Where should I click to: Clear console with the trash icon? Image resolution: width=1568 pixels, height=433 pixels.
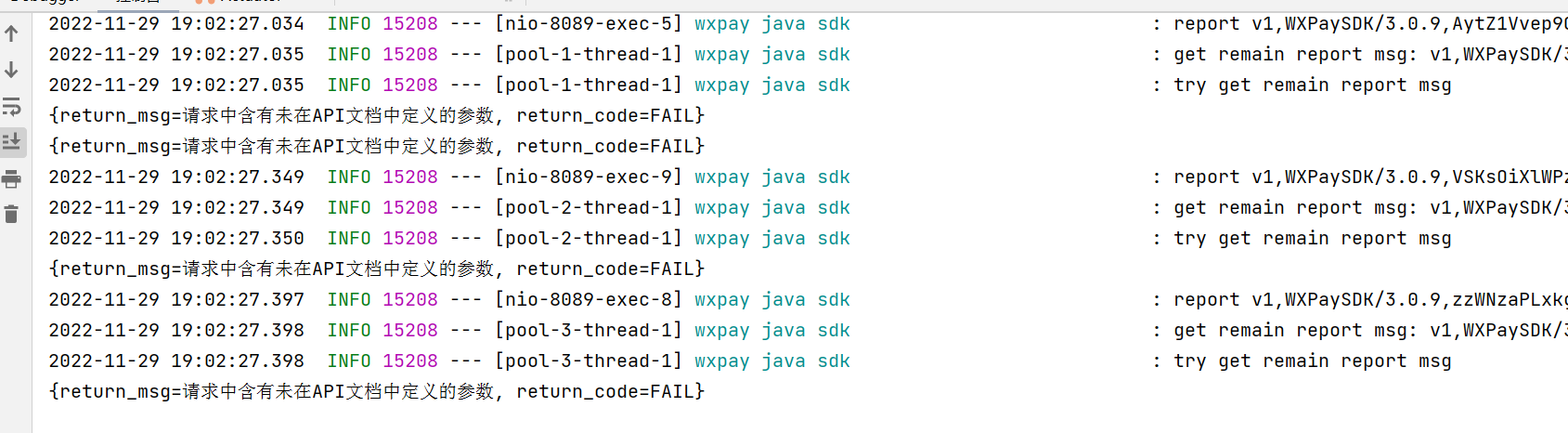[11, 215]
